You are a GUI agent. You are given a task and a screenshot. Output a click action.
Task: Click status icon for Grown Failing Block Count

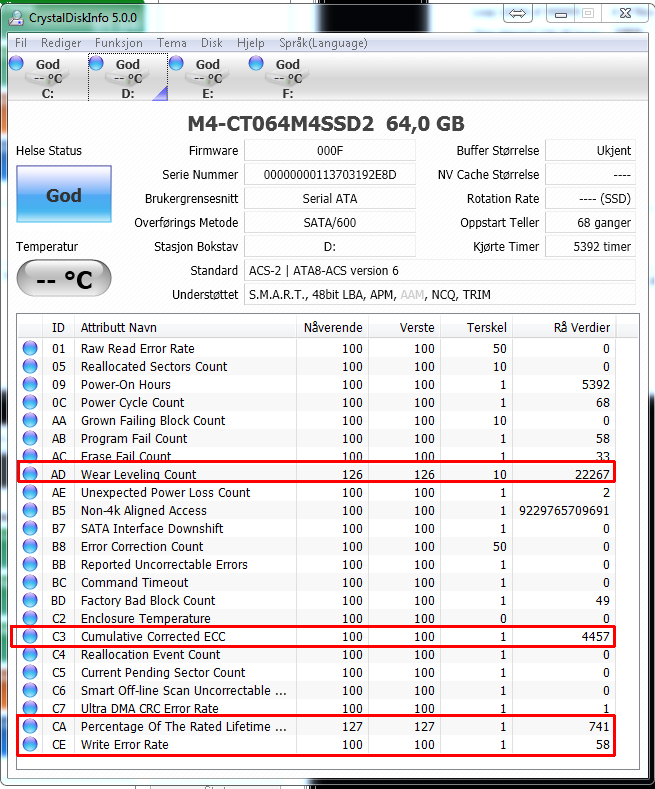(30, 420)
